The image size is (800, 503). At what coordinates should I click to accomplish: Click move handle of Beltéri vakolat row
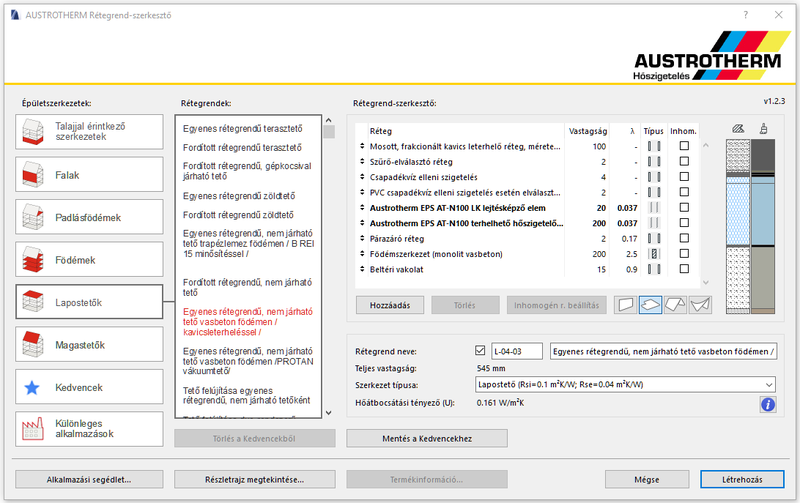(362, 269)
